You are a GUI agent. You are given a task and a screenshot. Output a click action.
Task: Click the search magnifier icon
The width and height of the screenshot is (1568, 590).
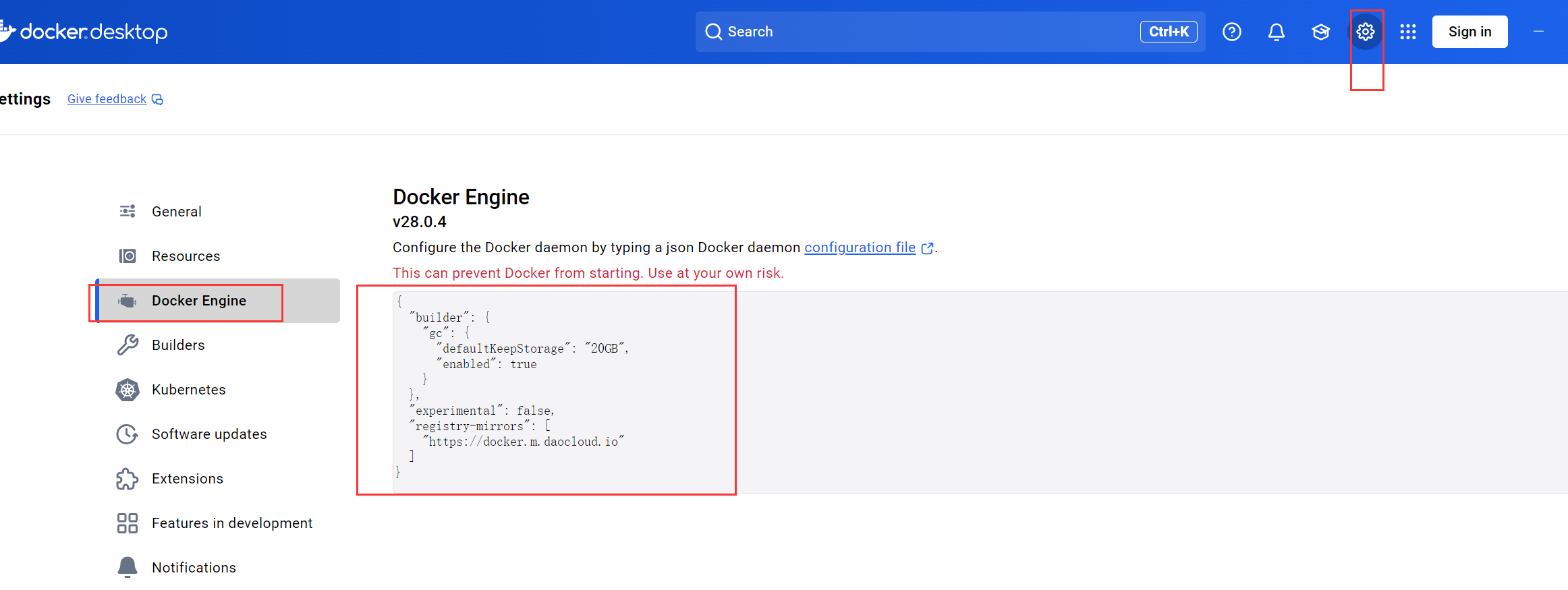click(x=713, y=32)
